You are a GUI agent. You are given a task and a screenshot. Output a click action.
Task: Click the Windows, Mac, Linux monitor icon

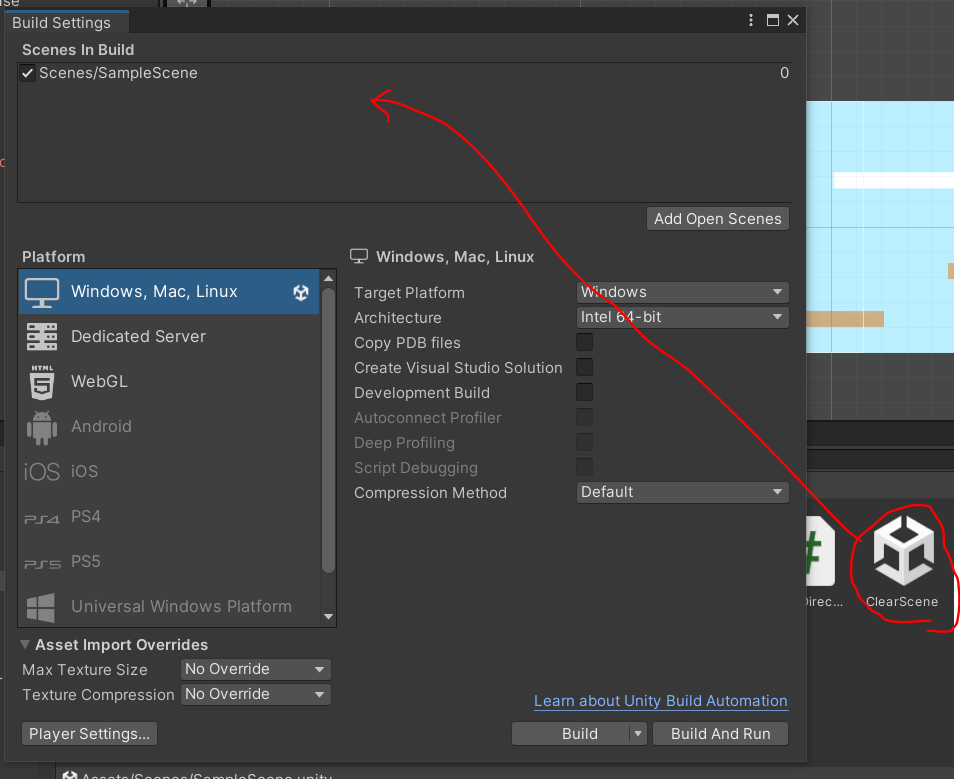[x=42, y=293]
